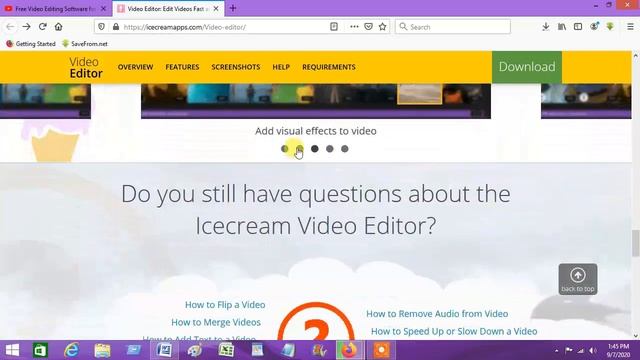Click the taskbar clock 1:45 PM
Screen dimensions: 640x360
tap(618, 351)
